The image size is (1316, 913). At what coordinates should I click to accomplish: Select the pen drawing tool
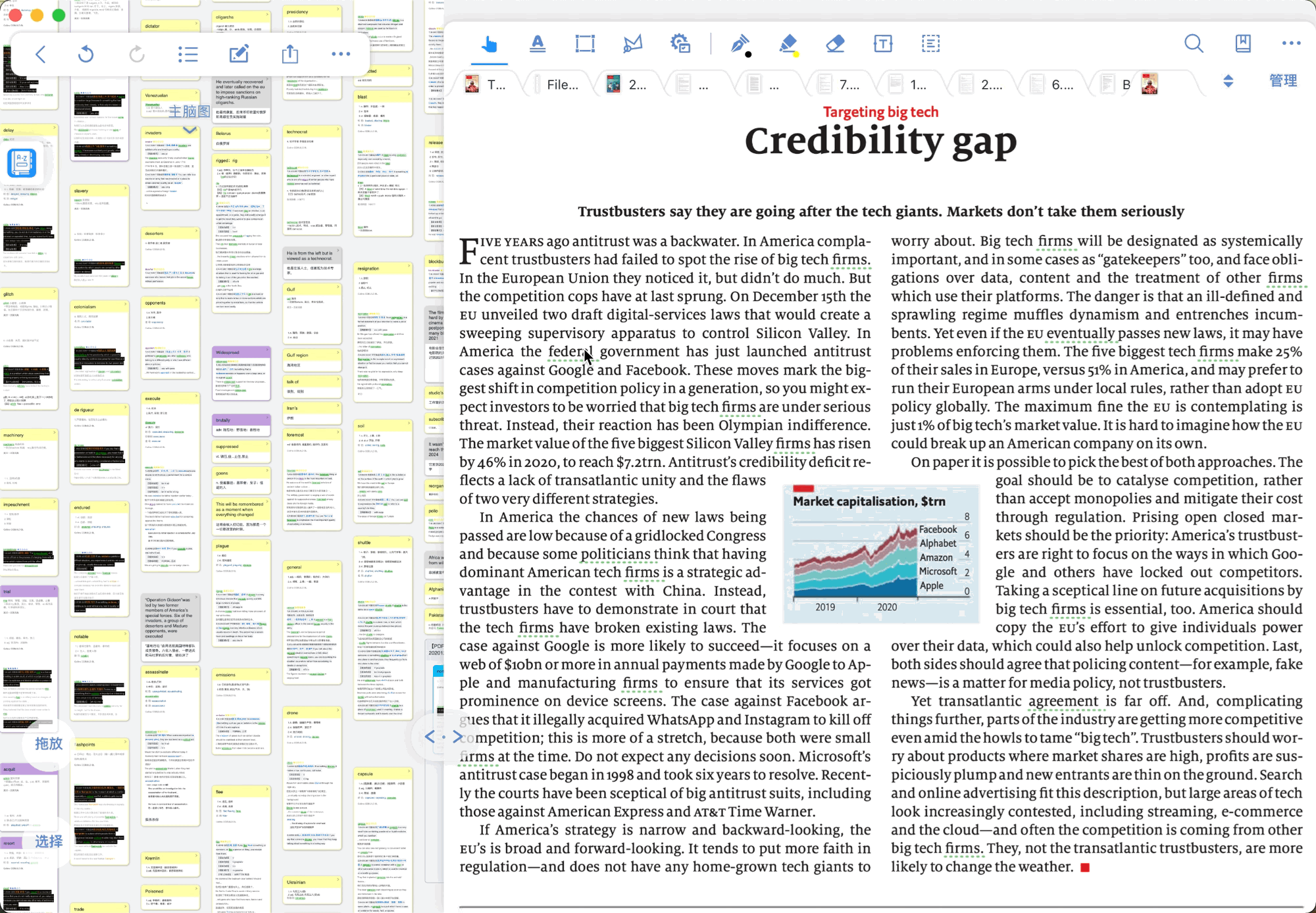[x=740, y=44]
